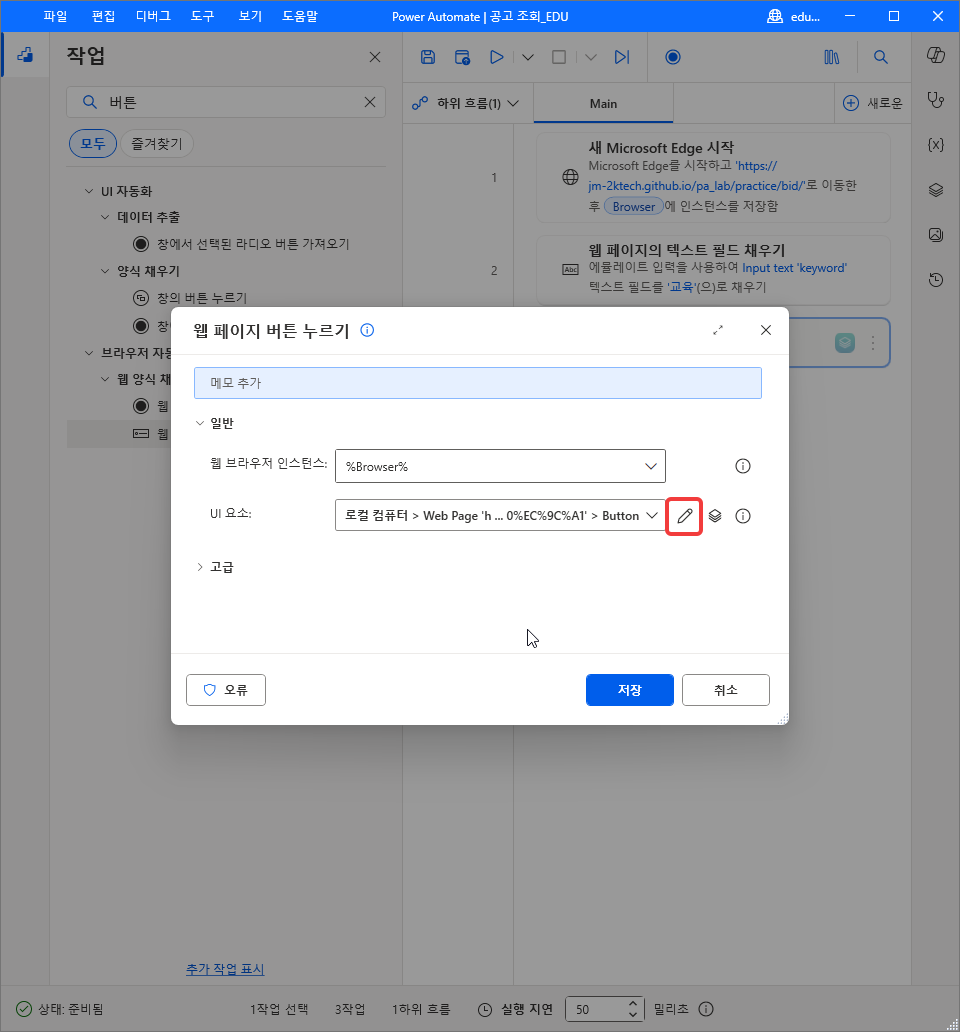Image resolution: width=960 pixels, height=1032 pixels.
Task: Focus the 버튼 actions search box
Action: point(226,102)
